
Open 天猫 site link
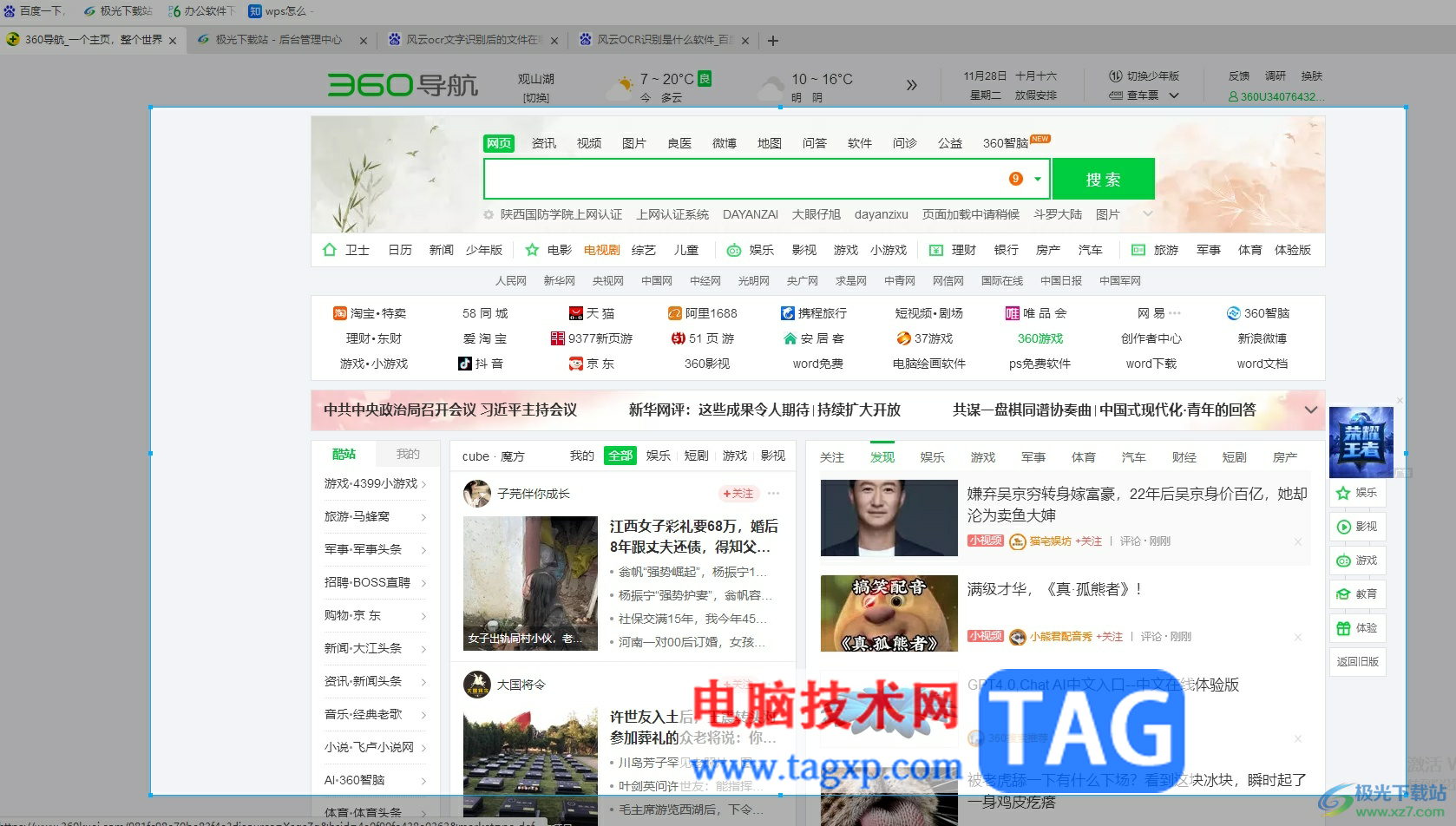click(592, 313)
